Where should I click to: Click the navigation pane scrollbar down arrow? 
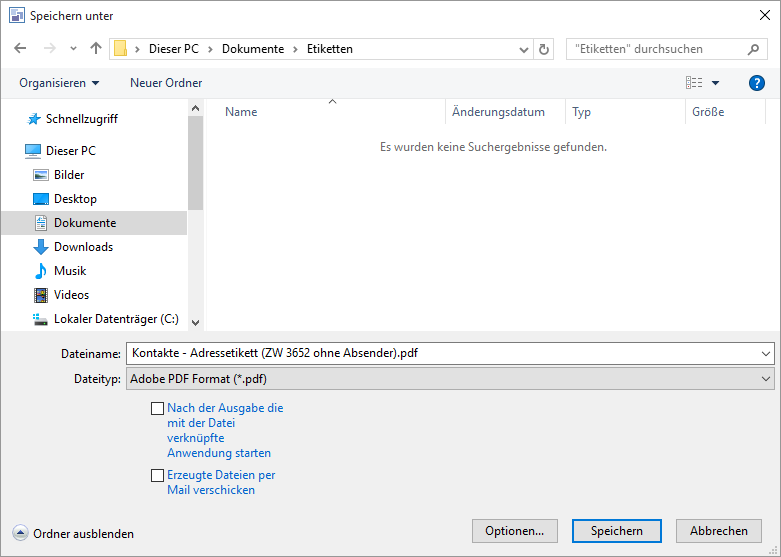point(195,322)
